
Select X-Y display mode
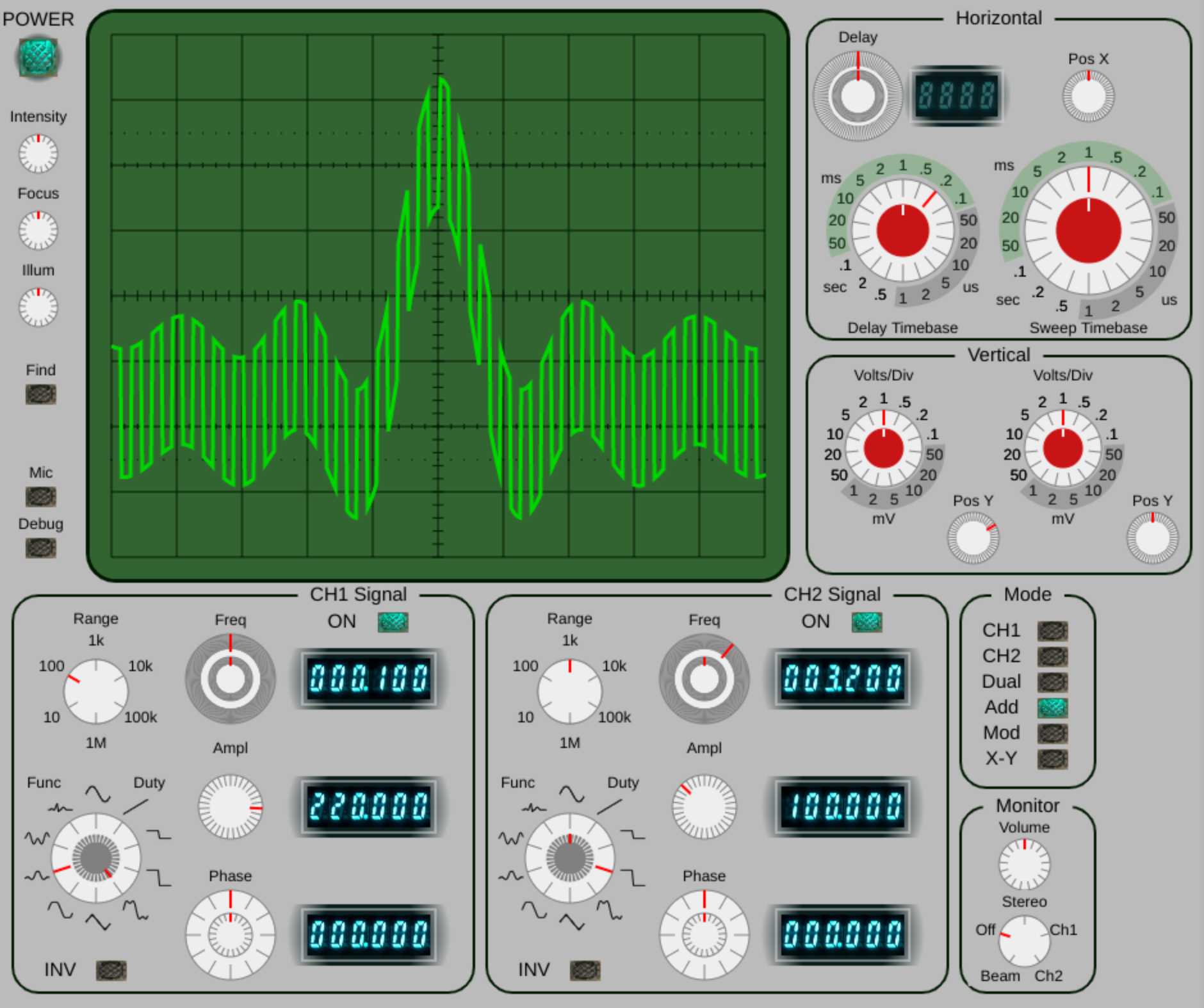[x=1053, y=760]
